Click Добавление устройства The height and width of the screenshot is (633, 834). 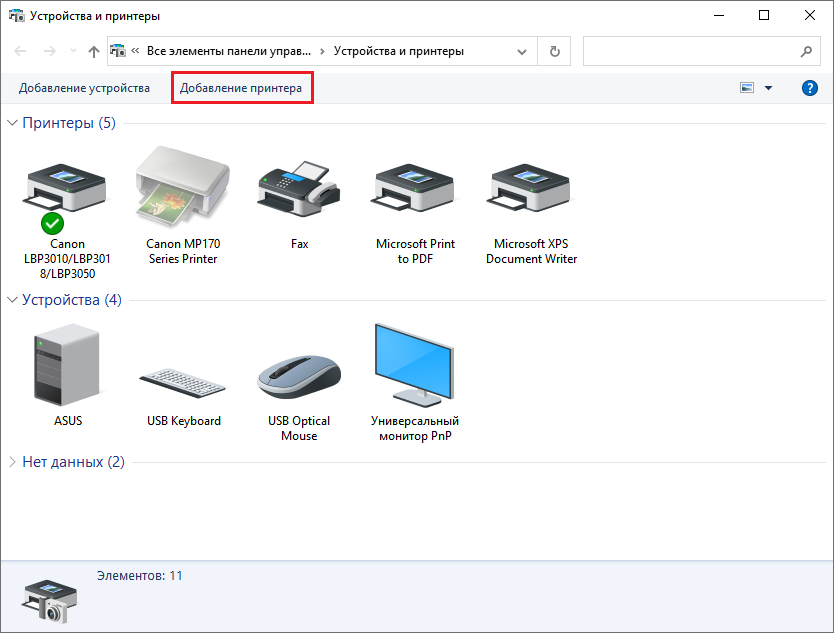pos(84,88)
